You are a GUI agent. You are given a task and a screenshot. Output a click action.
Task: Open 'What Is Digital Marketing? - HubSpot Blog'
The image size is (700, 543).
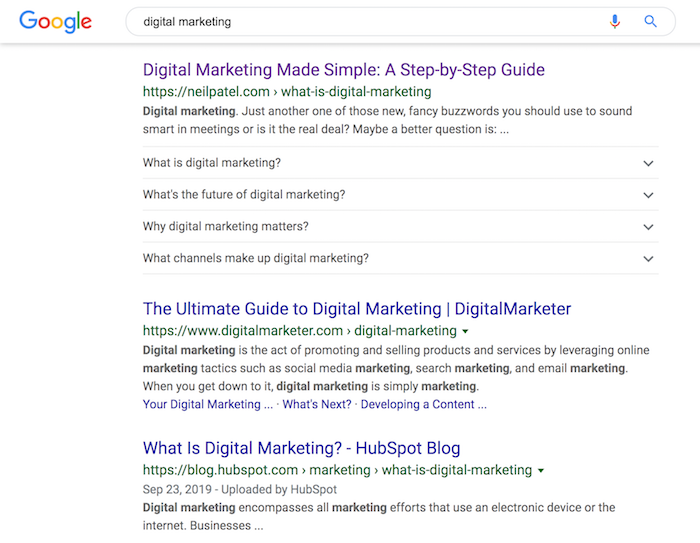tap(301, 448)
